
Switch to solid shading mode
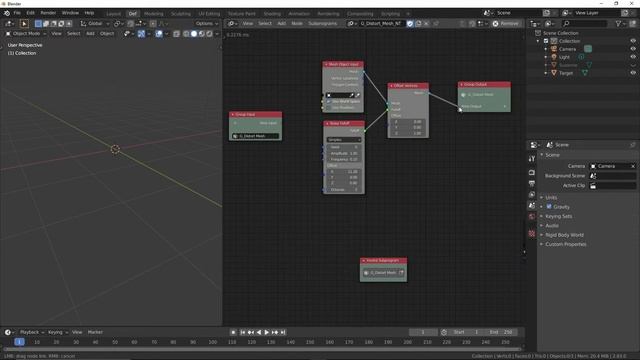click(x=194, y=34)
